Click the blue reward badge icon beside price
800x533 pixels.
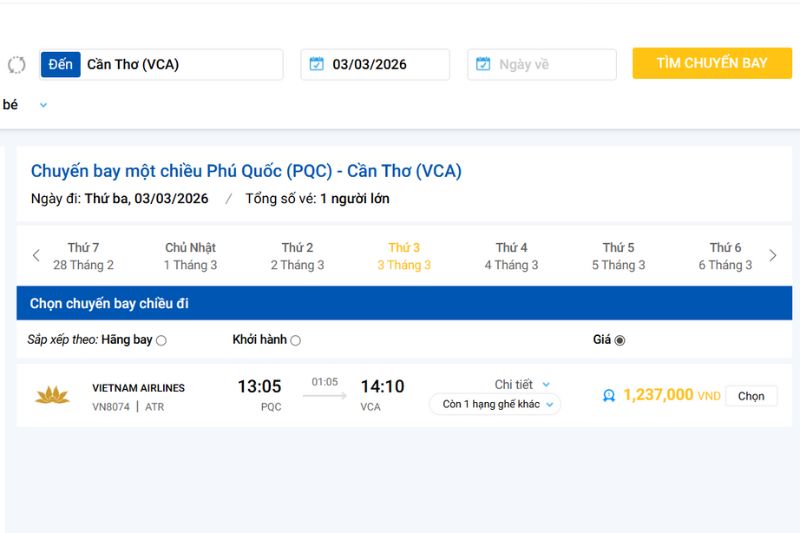(609, 395)
